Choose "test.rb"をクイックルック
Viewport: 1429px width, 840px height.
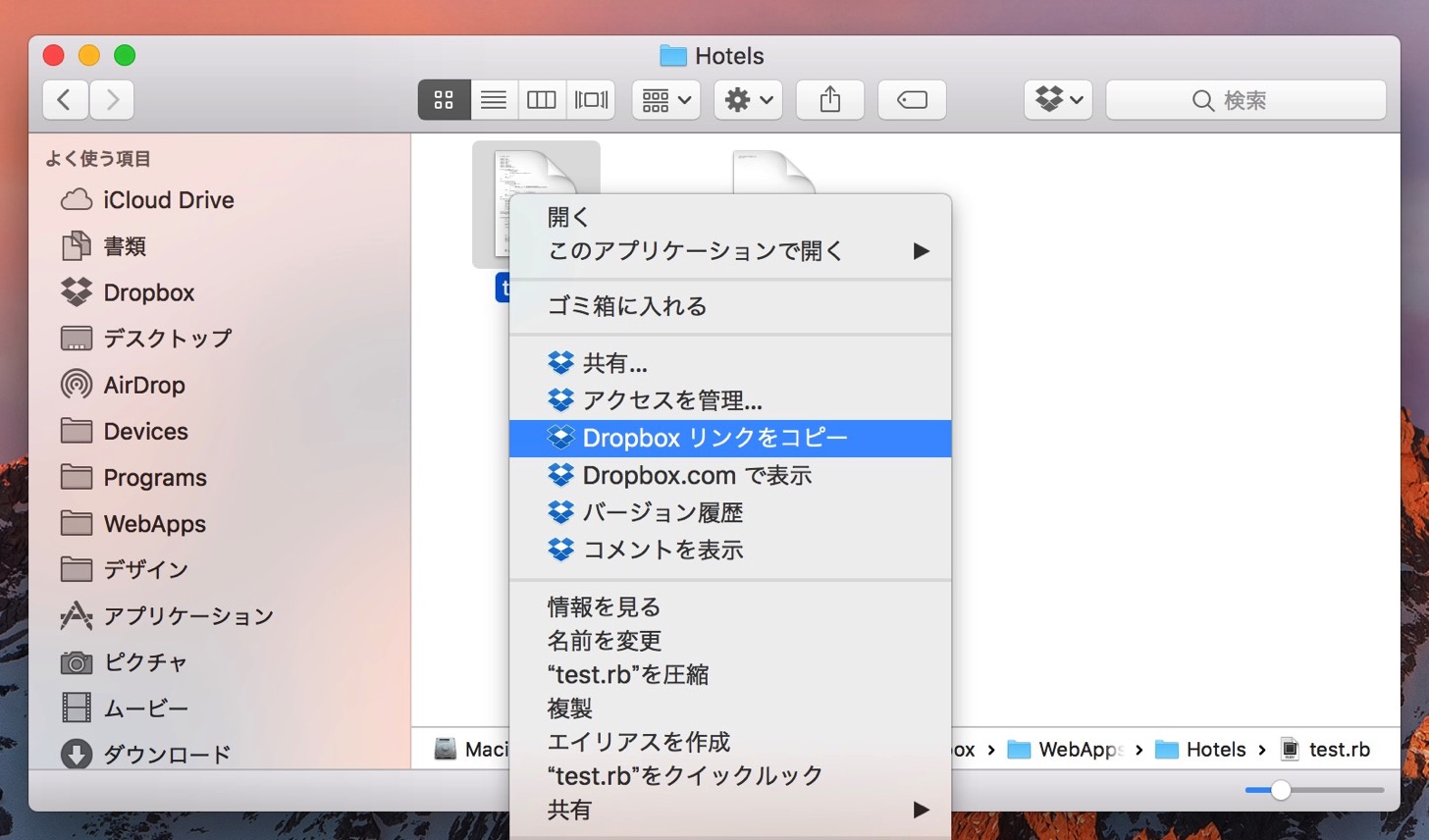[x=730, y=775]
